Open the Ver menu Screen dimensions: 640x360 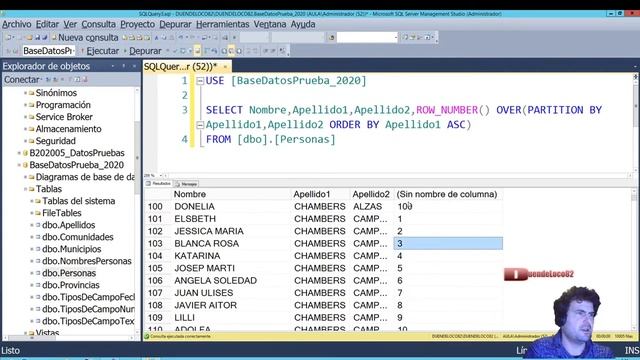click(x=70, y=24)
